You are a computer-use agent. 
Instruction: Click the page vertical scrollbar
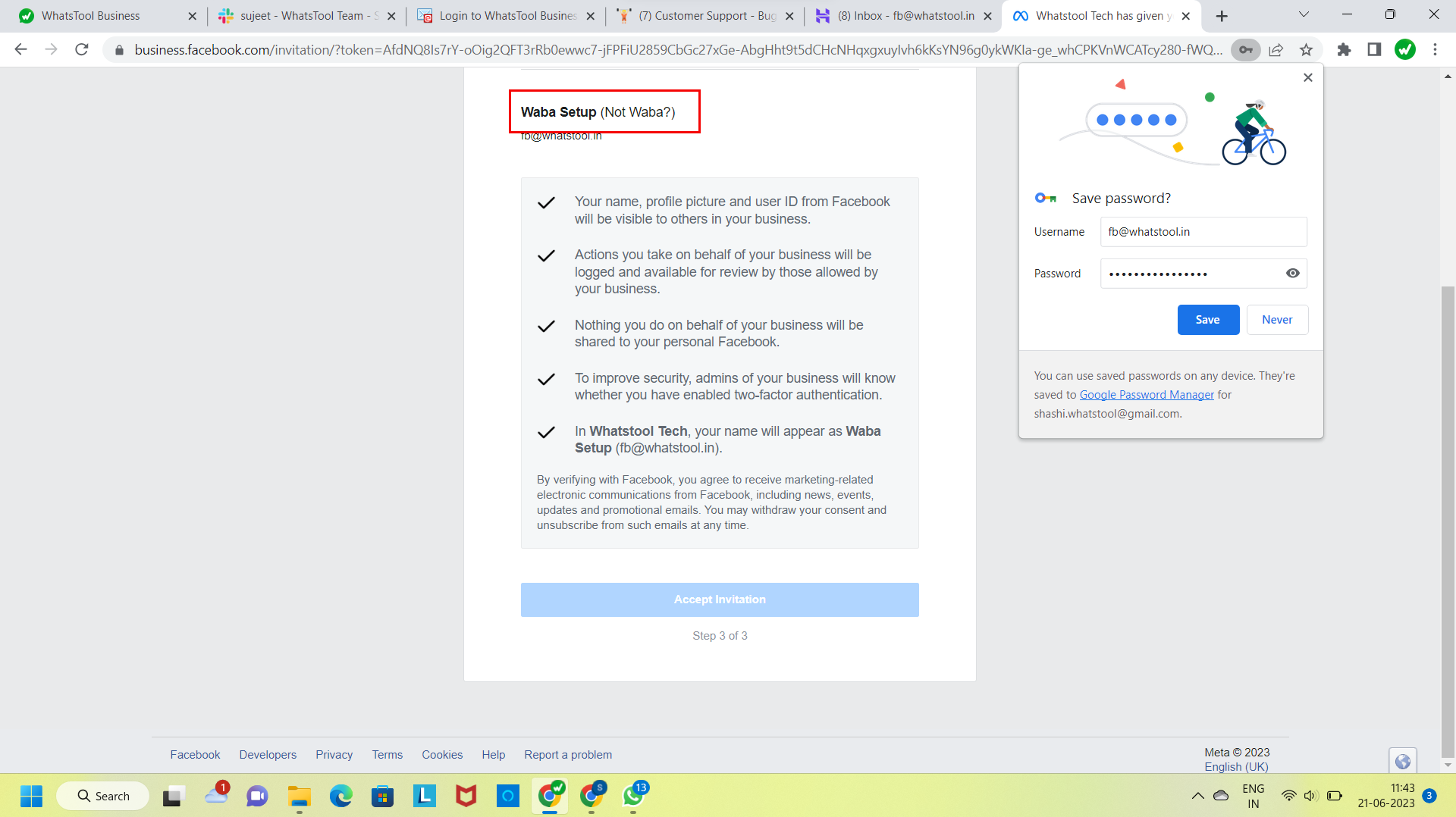(1448, 521)
